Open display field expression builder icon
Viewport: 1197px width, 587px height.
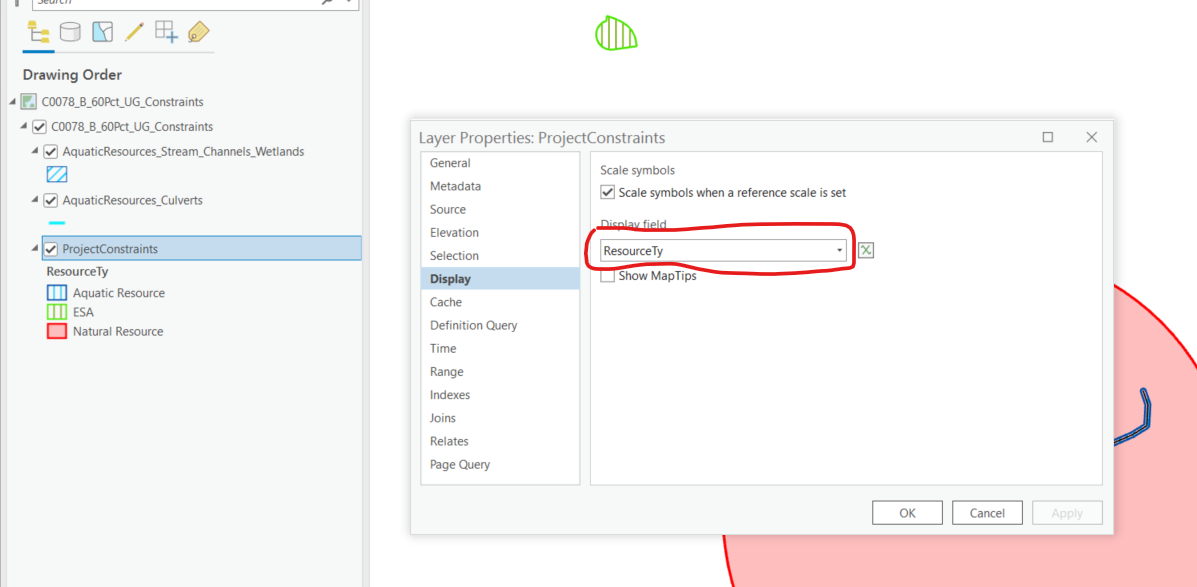point(866,250)
